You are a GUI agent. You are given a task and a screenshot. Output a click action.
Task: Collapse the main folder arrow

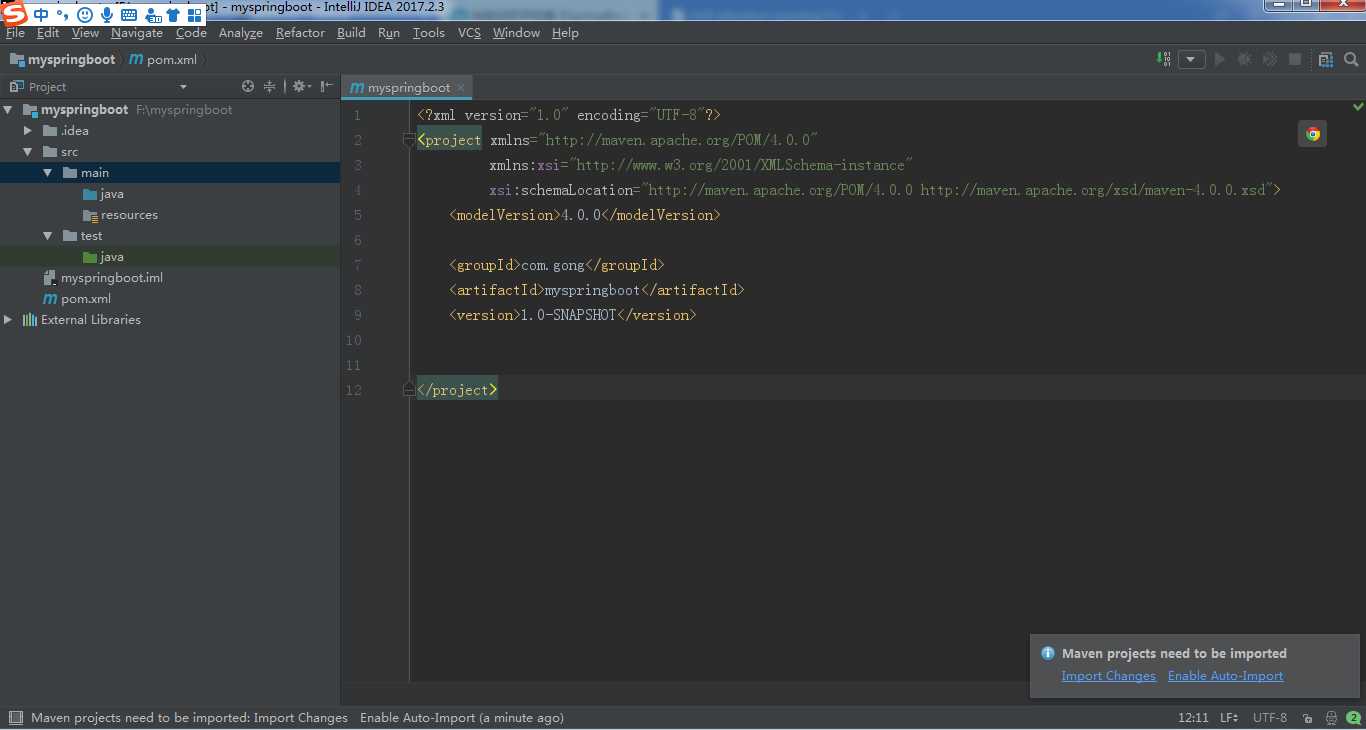coord(48,173)
